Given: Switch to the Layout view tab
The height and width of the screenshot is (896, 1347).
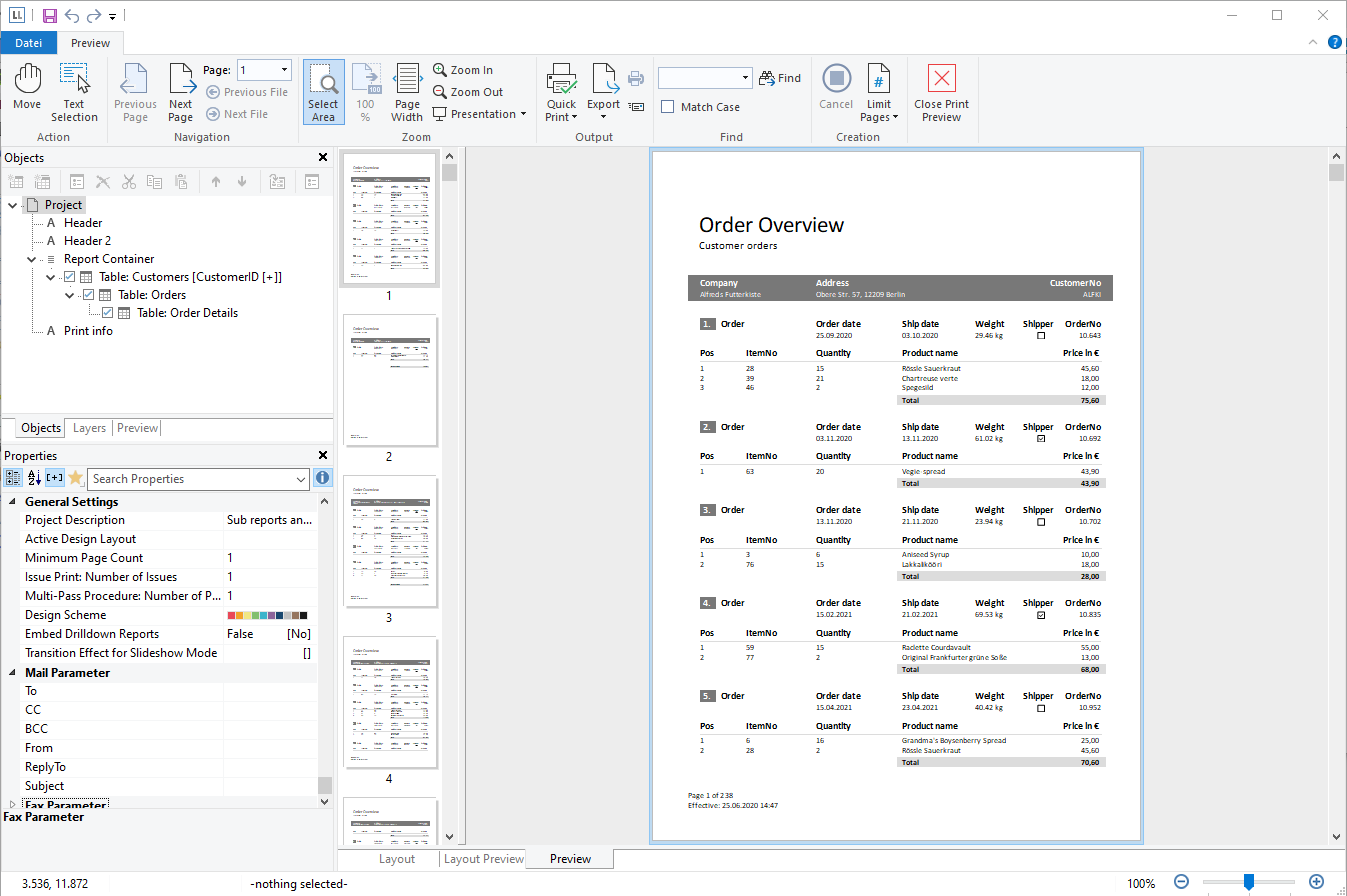Looking at the screenshot, I should [x=397, y=859].
